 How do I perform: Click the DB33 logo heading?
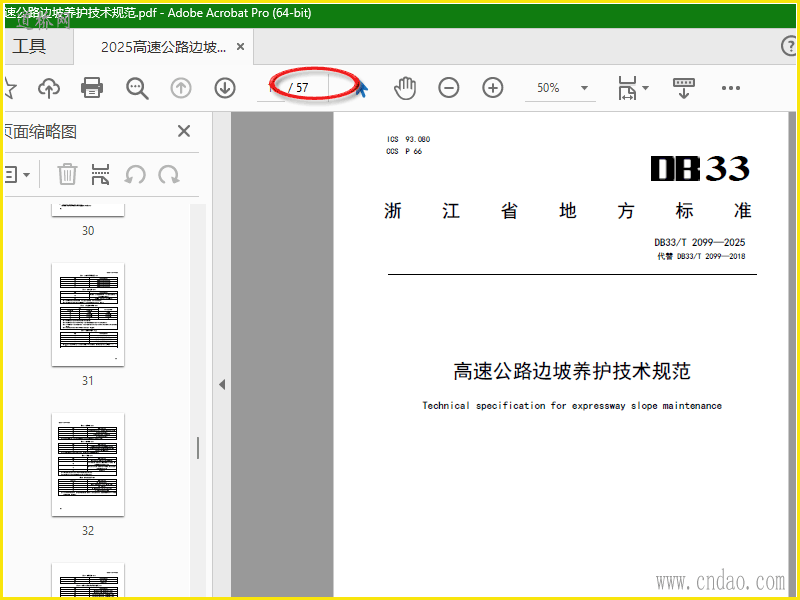[700, 168]
